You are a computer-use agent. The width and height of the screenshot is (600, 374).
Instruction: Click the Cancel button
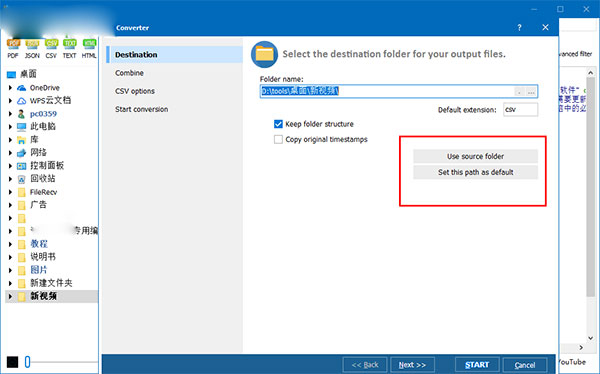tap(525, 365)
